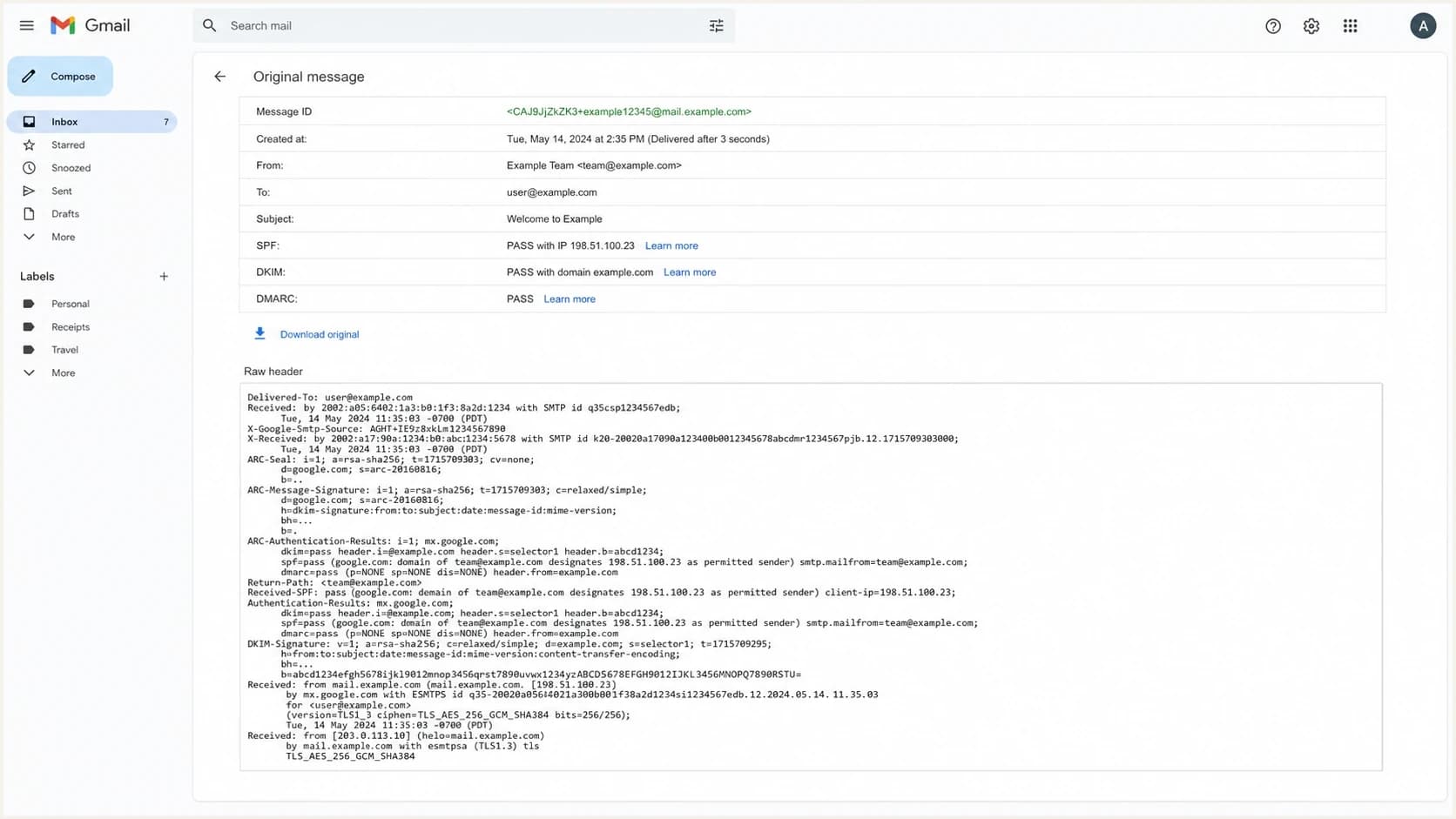The image size is (1456, 819).
Task: Open the Google apps grid icon
Action: (x=1350, y=26)
